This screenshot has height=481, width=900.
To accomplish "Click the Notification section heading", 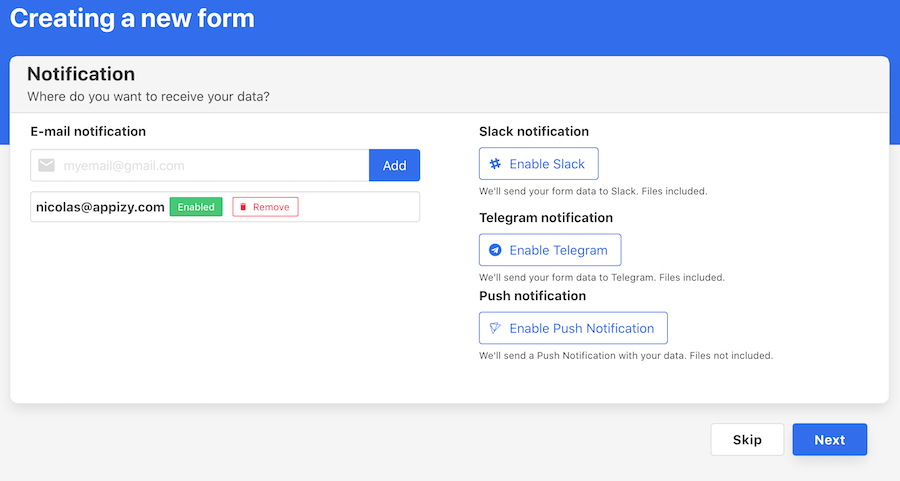I will (x=81, y=74).
